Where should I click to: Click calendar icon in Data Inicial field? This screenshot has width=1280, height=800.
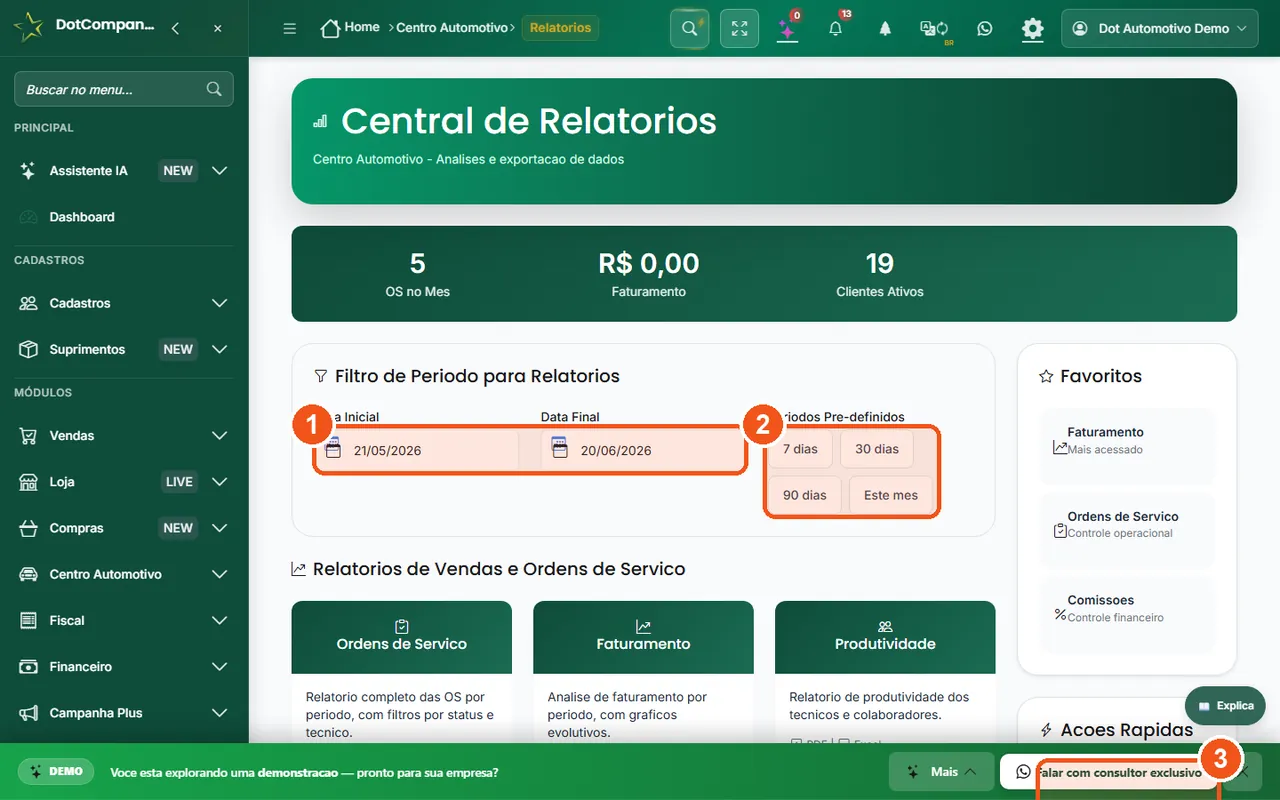point(334,449)
